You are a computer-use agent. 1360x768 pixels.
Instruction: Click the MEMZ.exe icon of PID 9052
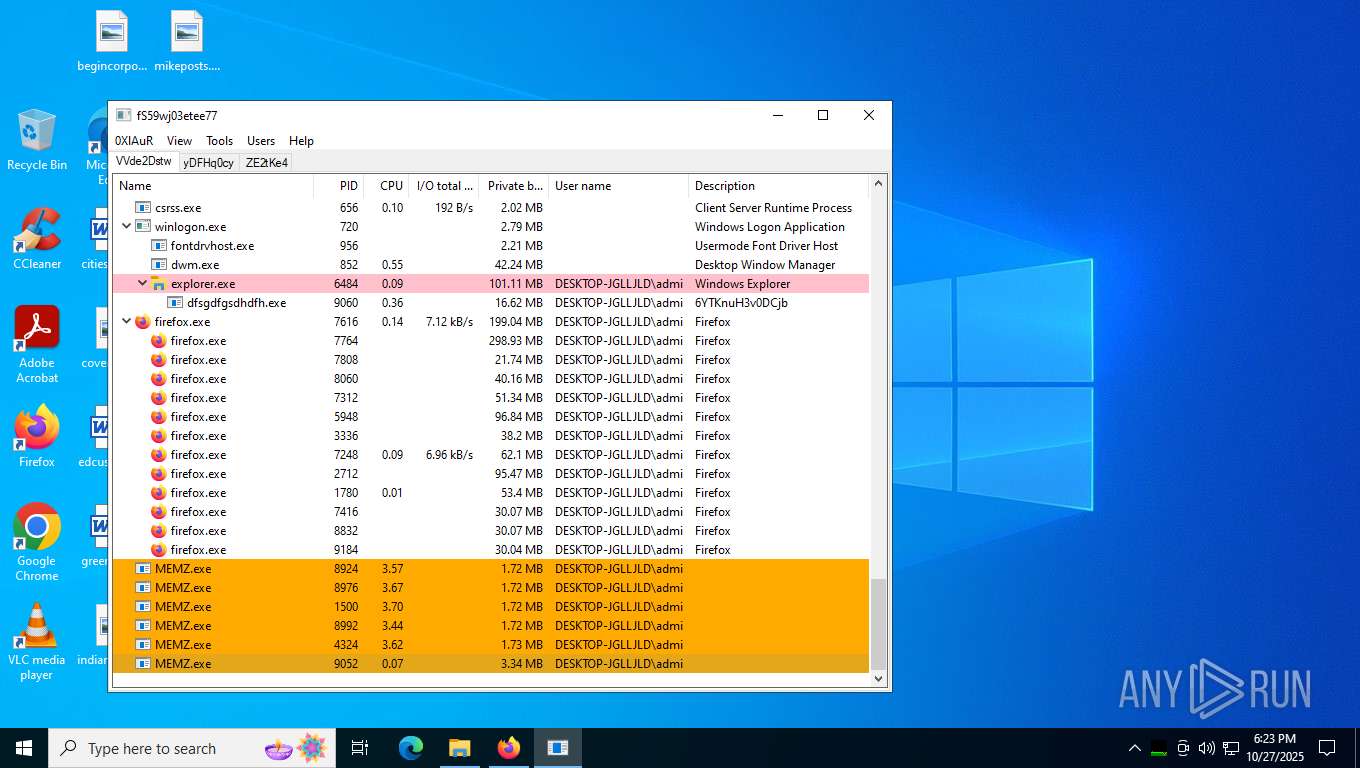[143, 664]
